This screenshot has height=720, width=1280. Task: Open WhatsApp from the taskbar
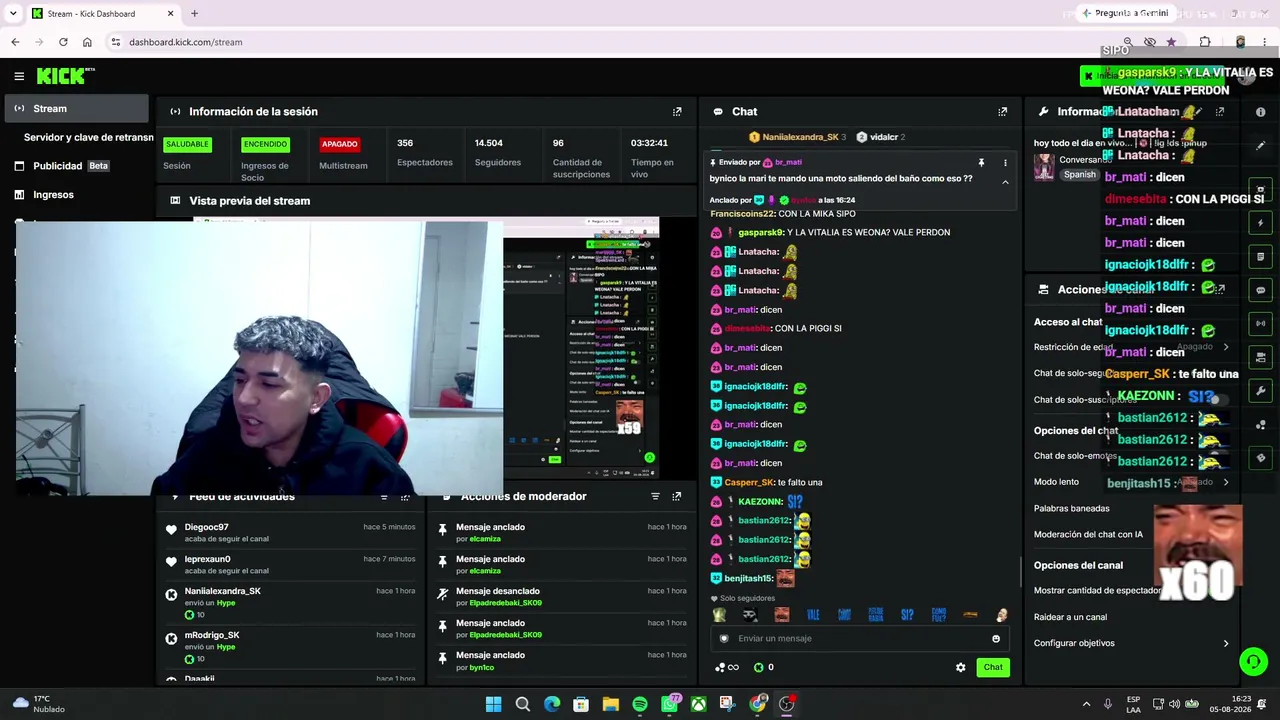click(x=669, y=704)
